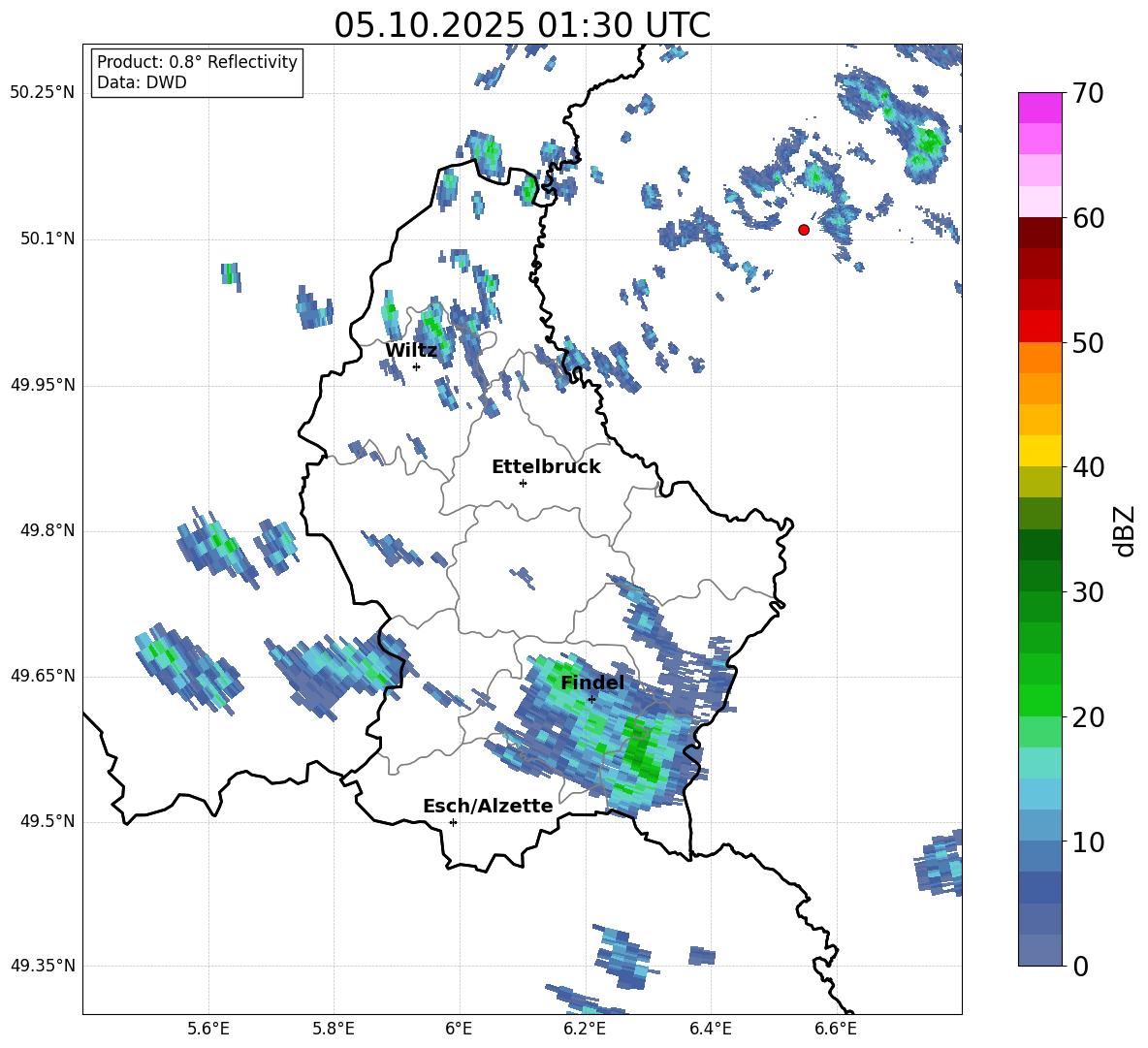Click colorbar tick label 60
This screenshot has width=1148, height=1048.
point(1088,218)
